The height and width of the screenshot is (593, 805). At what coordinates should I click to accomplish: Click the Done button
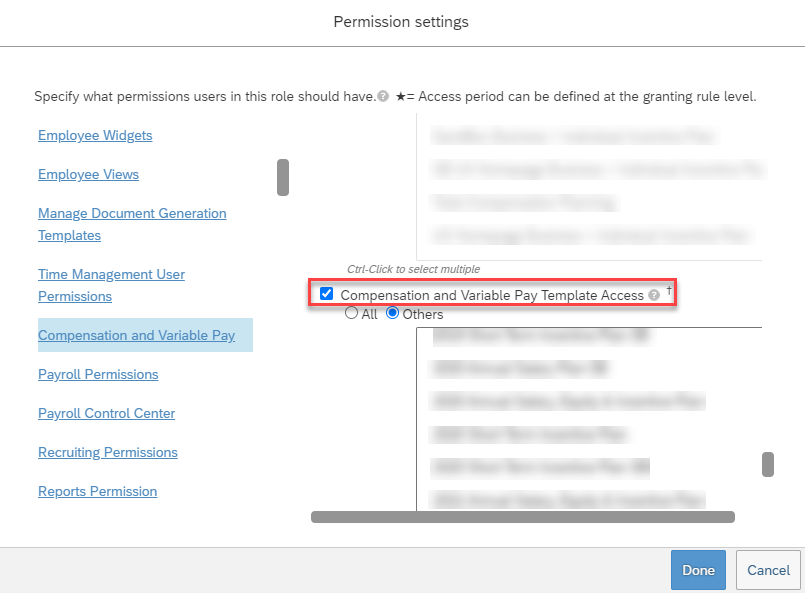pos(698,570)
